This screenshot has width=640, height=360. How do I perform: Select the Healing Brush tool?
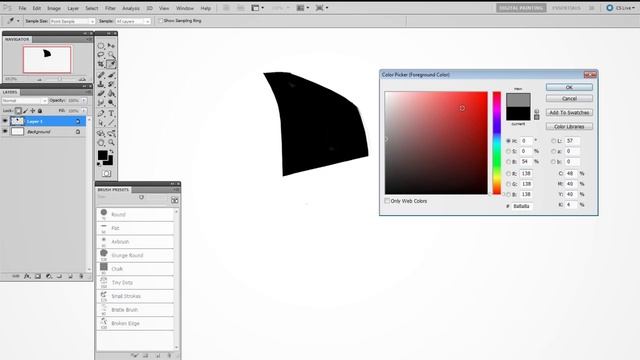101,75
